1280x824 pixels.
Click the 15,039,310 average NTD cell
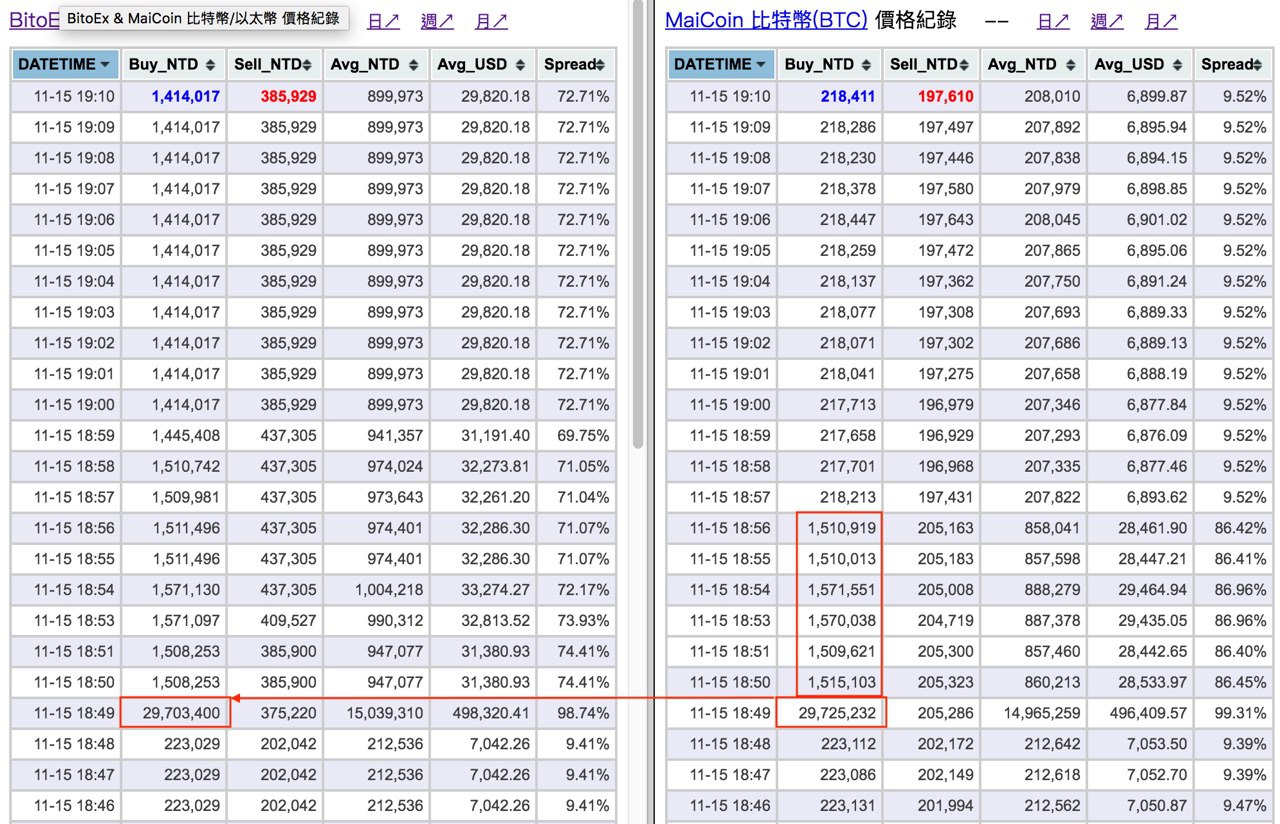(x=375, y=713)
